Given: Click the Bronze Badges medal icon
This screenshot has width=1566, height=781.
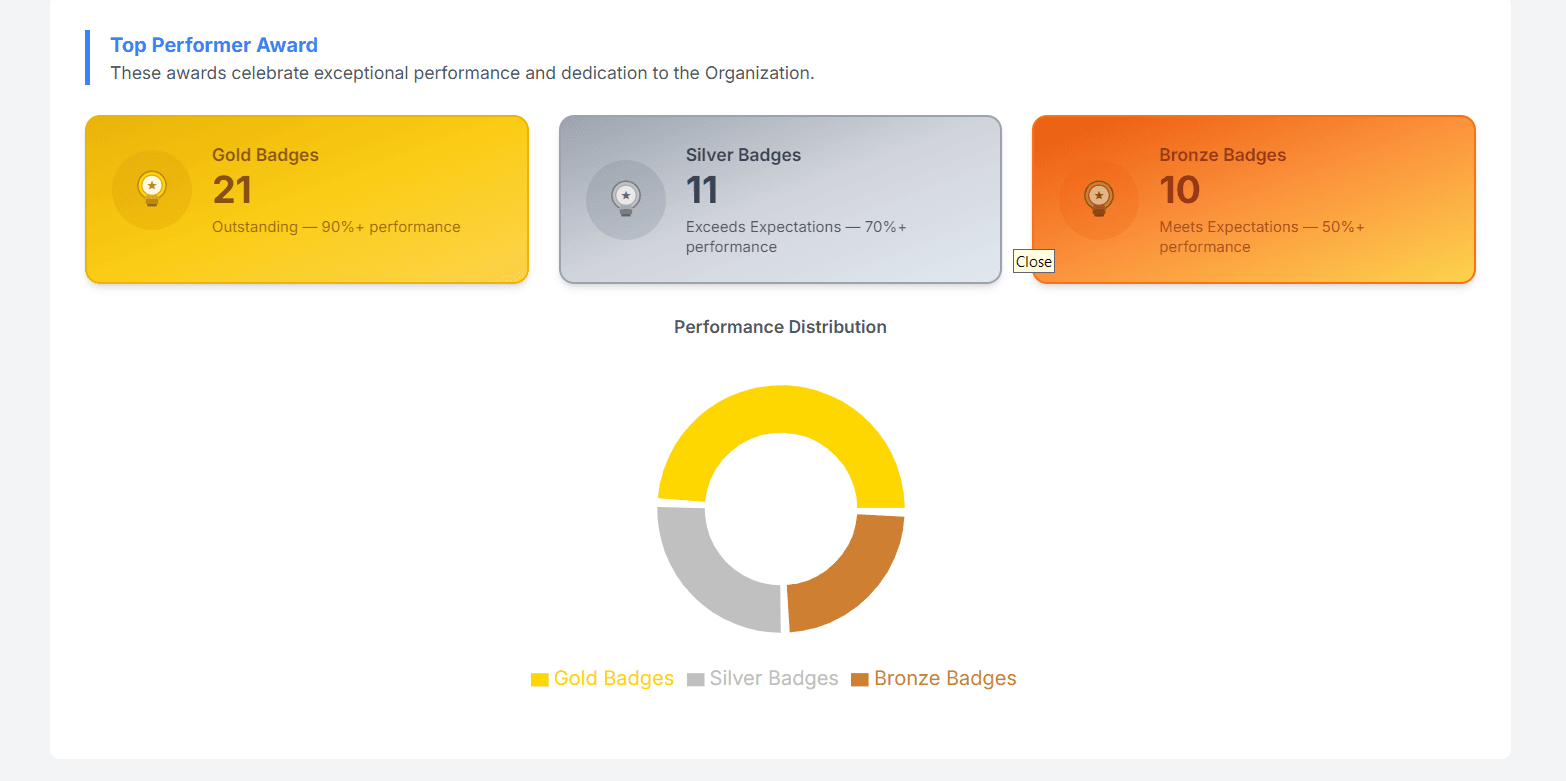Looking at the screenshot, I should tap(1098, 199).
